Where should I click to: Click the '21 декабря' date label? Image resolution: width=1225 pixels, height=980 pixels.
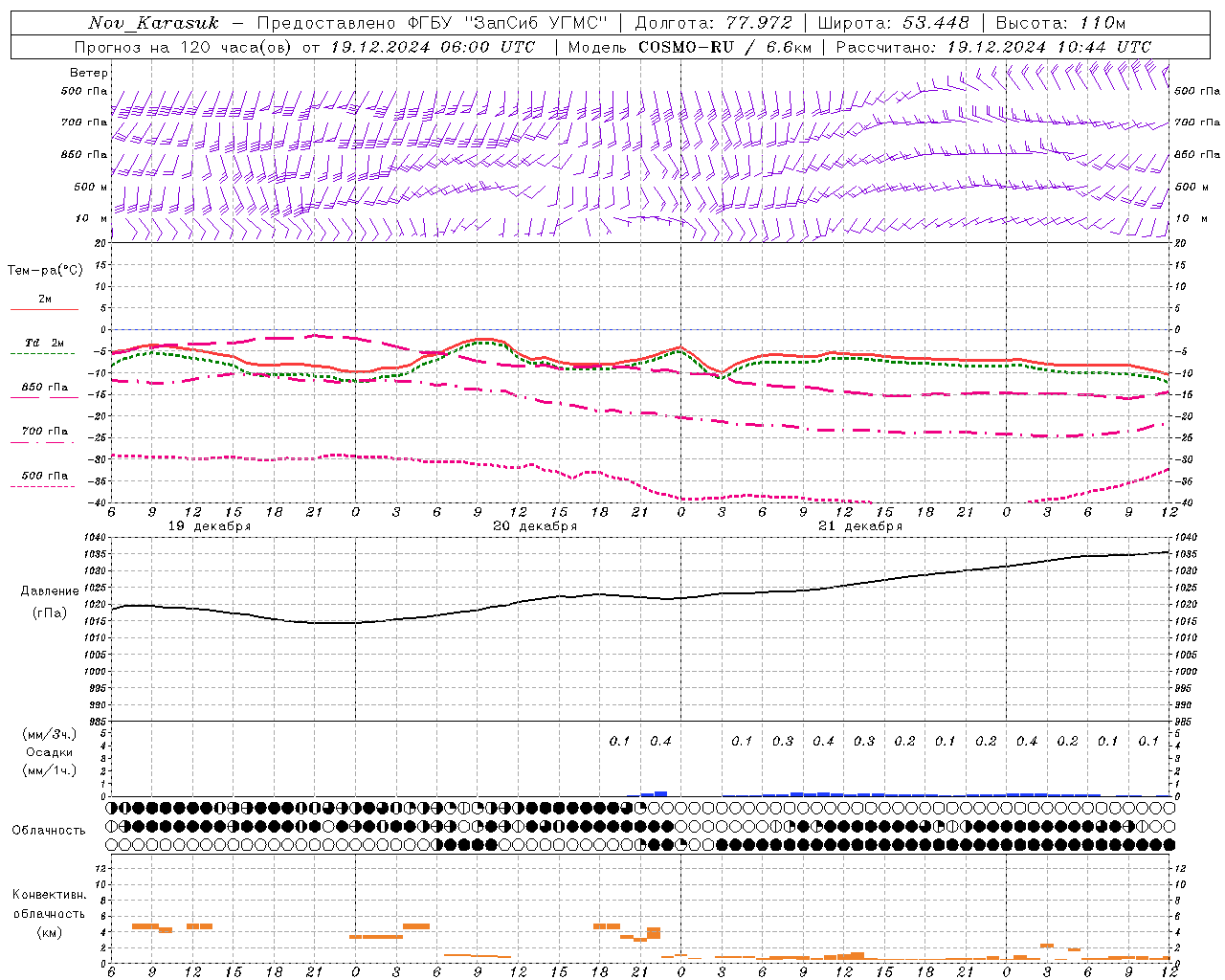click(x=860, y=526)
